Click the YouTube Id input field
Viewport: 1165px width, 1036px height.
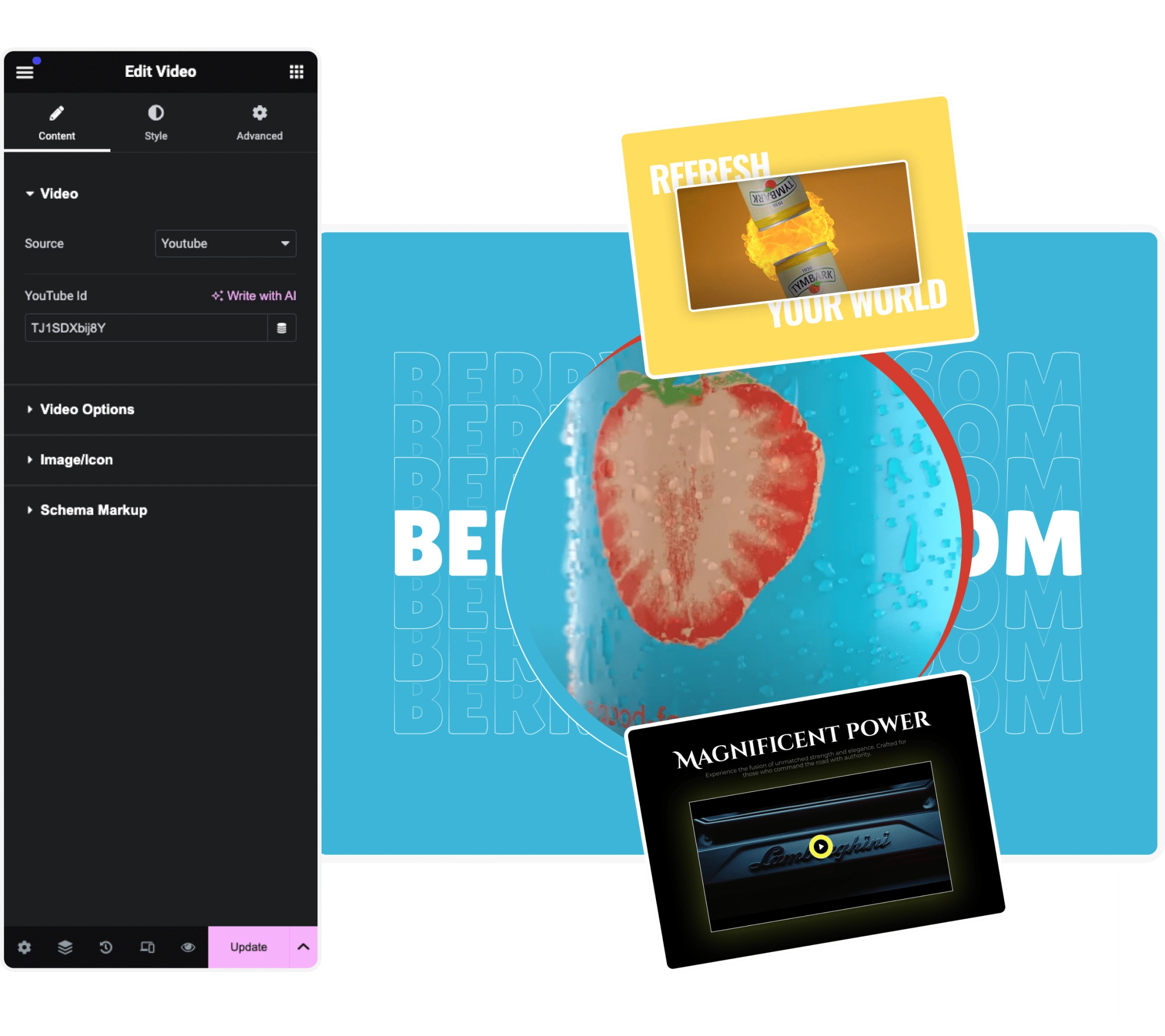point(148,329)
